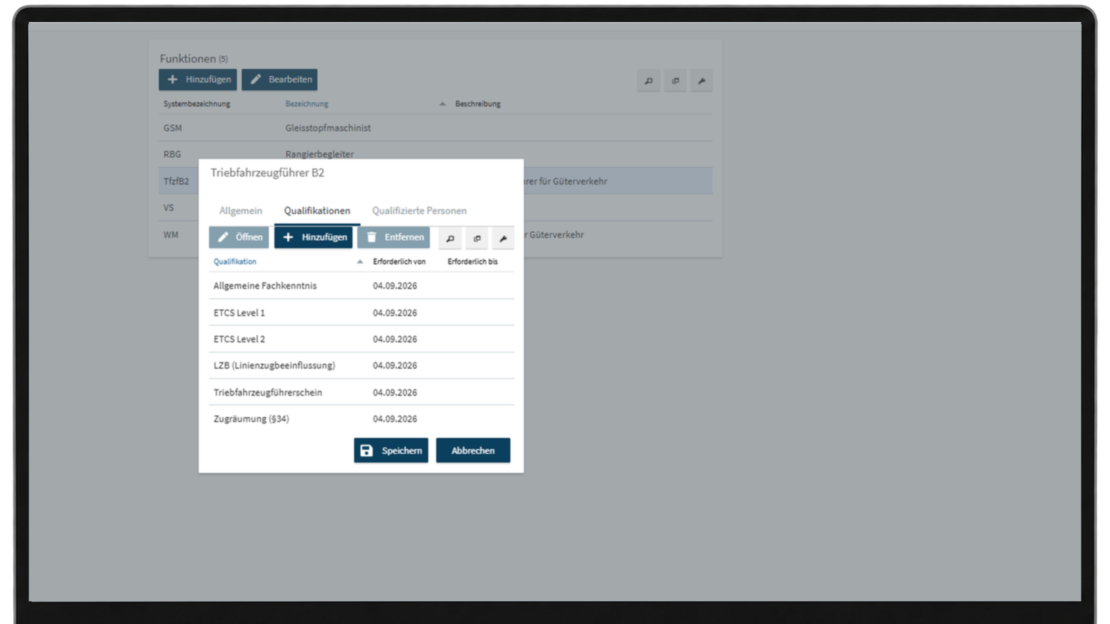This screenshot has height=624, width=1110.
Task: Open the Qualifizierte Personen tab
Action: click(419, 210)
